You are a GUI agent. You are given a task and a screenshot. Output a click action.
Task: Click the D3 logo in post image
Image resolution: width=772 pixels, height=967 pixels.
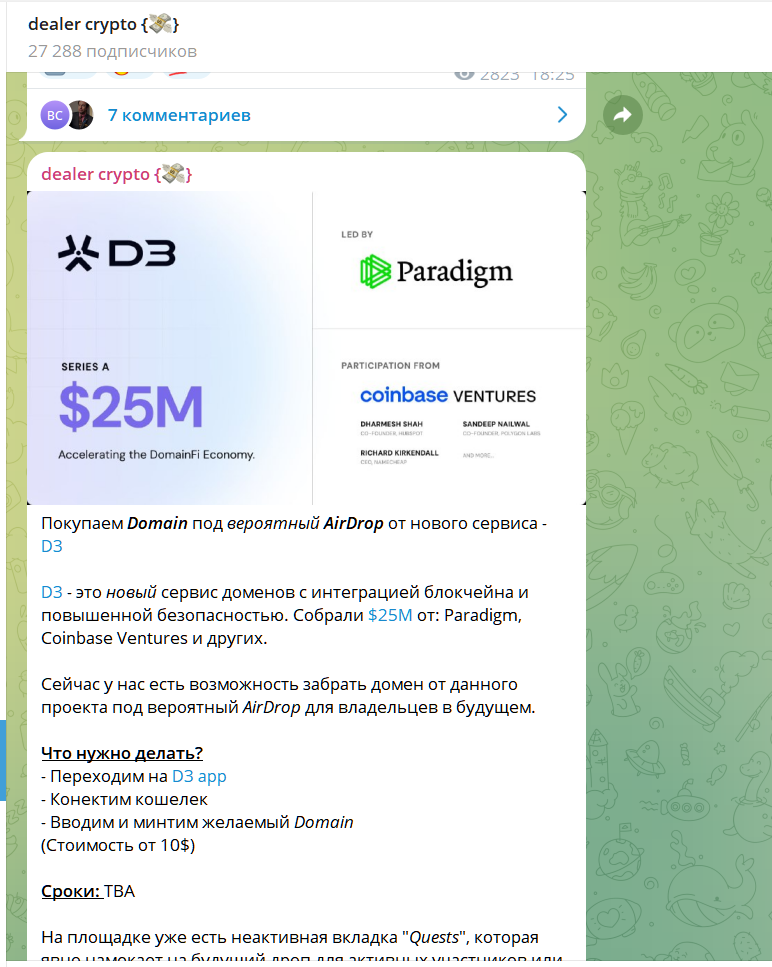pyautogui.click(x=117, y=255)
